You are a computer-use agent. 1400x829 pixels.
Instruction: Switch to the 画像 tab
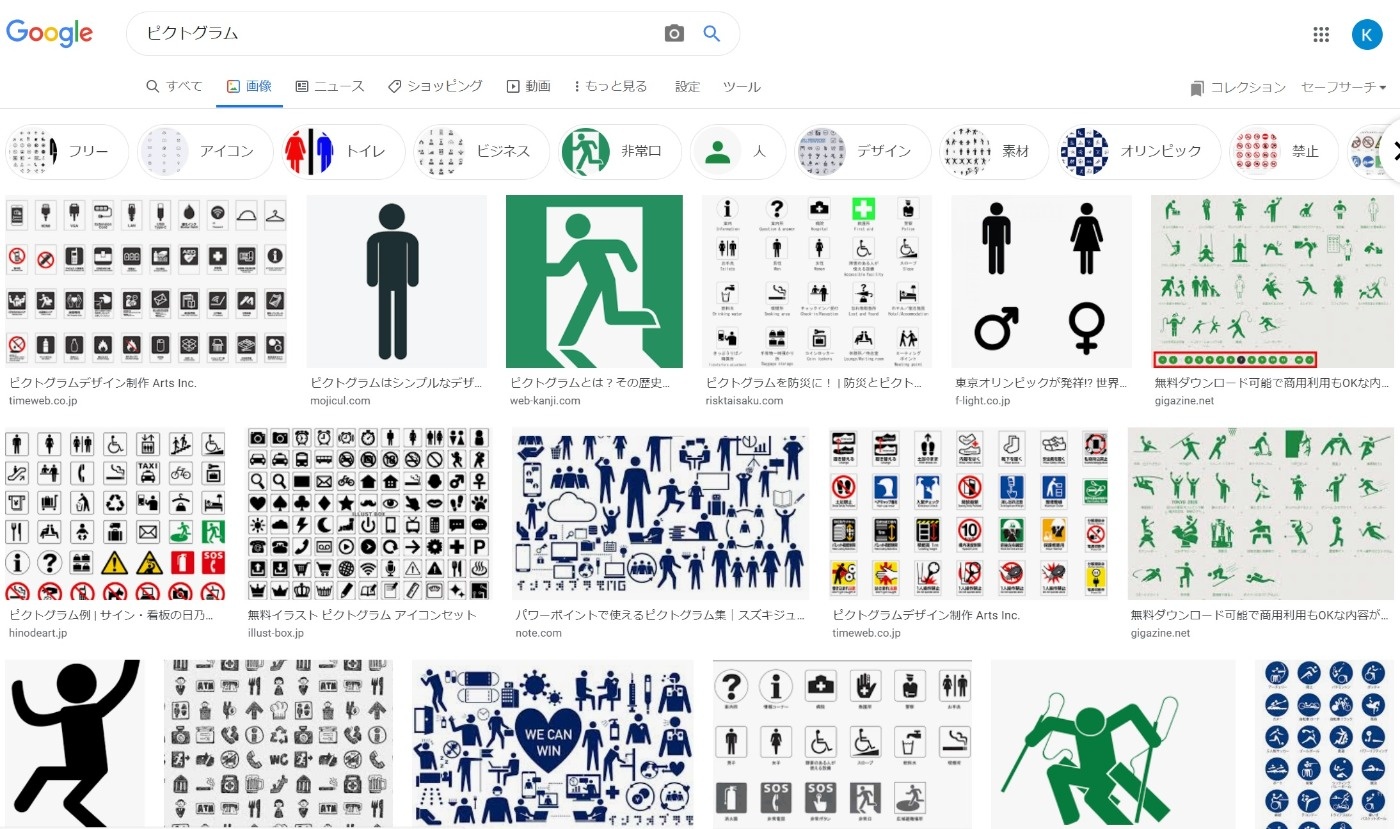click(248, 86)
